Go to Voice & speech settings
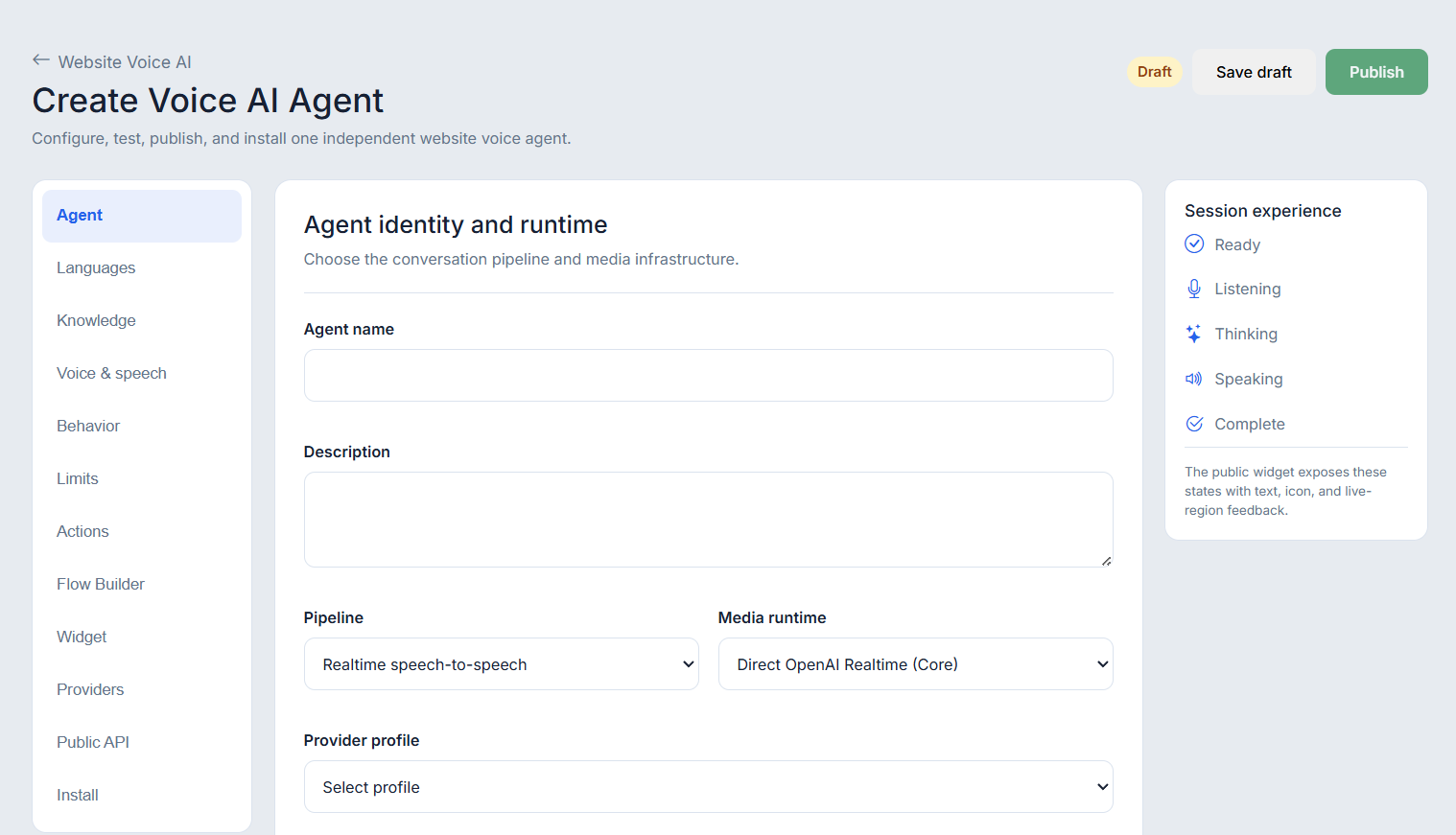Viewport: 1456px width, 835px height. pyautogui.click(x=142, y=374)
